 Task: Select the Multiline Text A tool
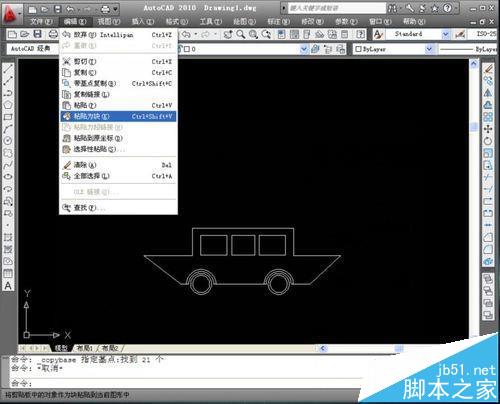[8, 286]
